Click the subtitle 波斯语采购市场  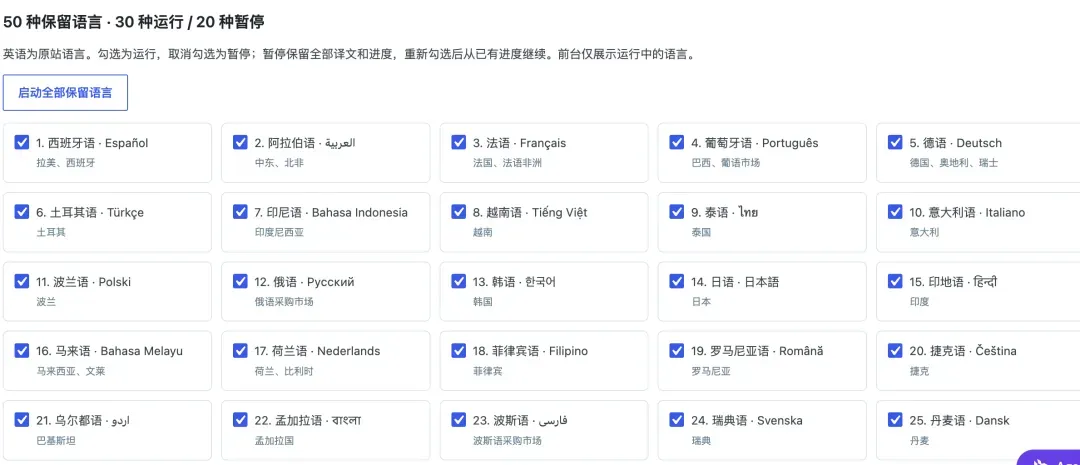[507, 440]
